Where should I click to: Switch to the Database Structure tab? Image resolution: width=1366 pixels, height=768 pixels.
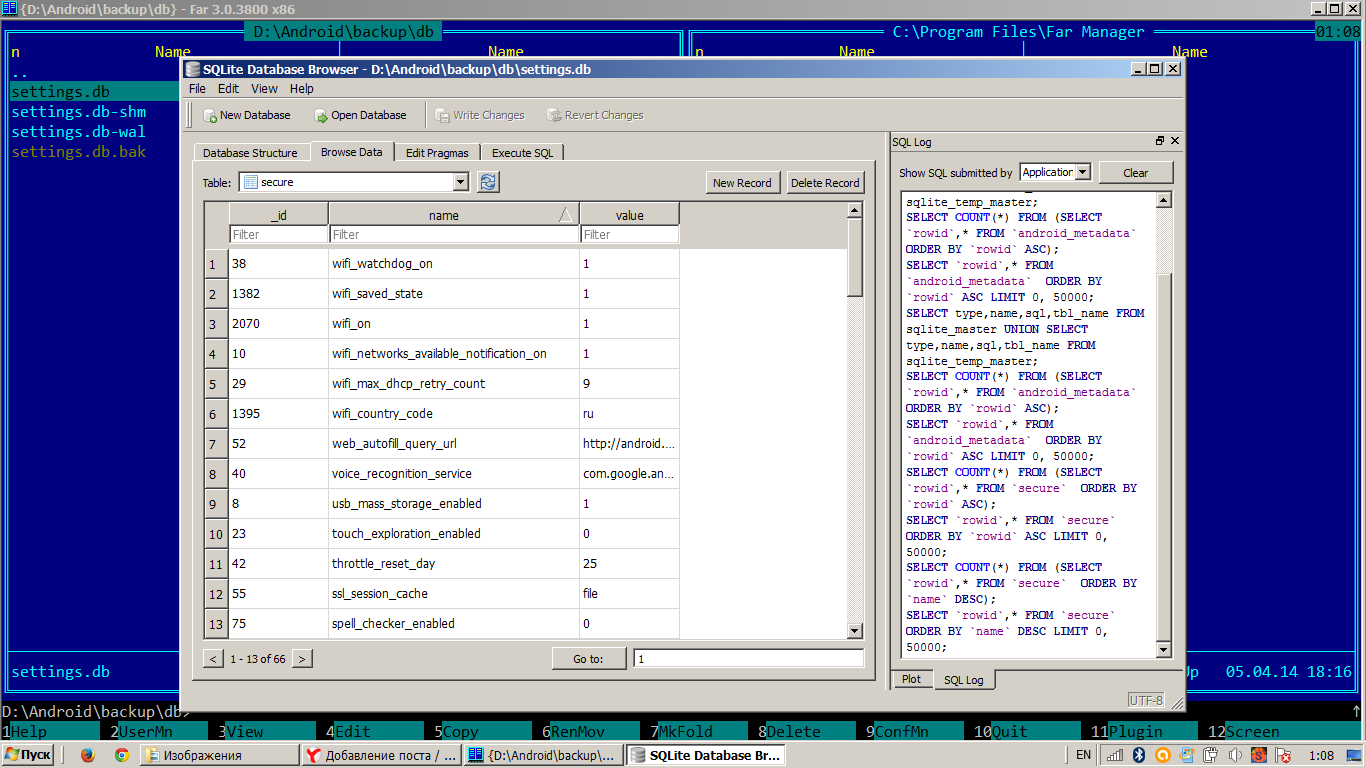[250, 153]
